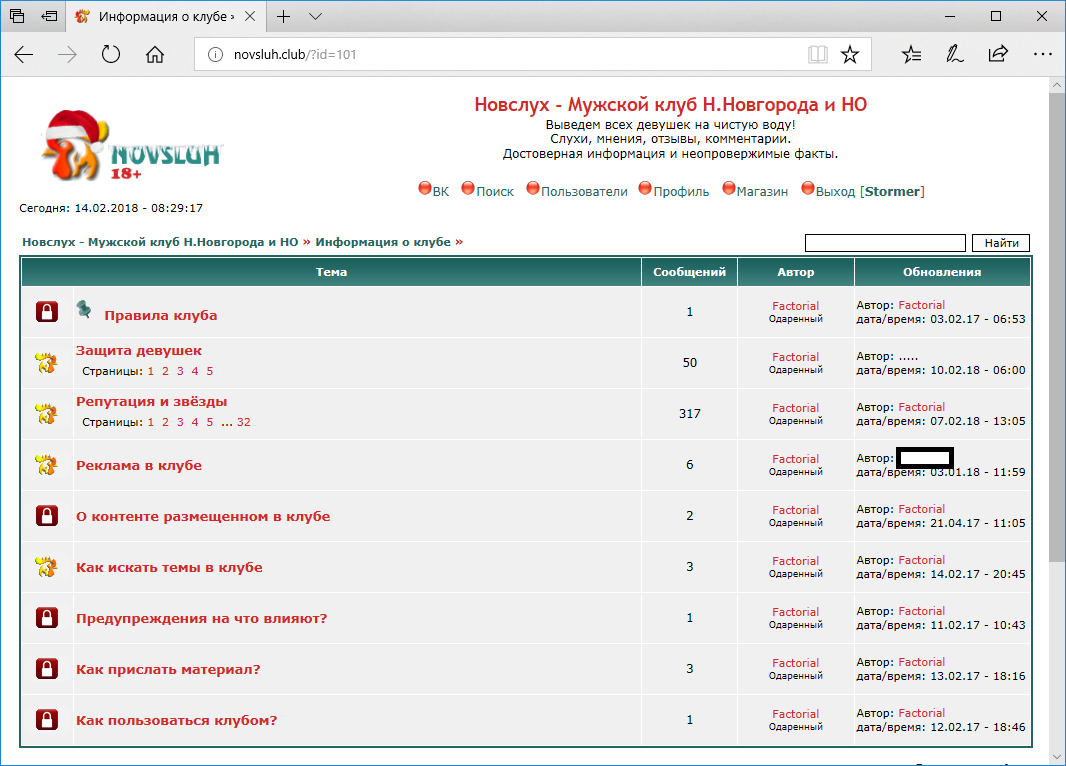Open the Поиск menu item
Image resolution: width=1066 pixels, height=766 pixels.
pyautogui.click(x=495, y=191)
